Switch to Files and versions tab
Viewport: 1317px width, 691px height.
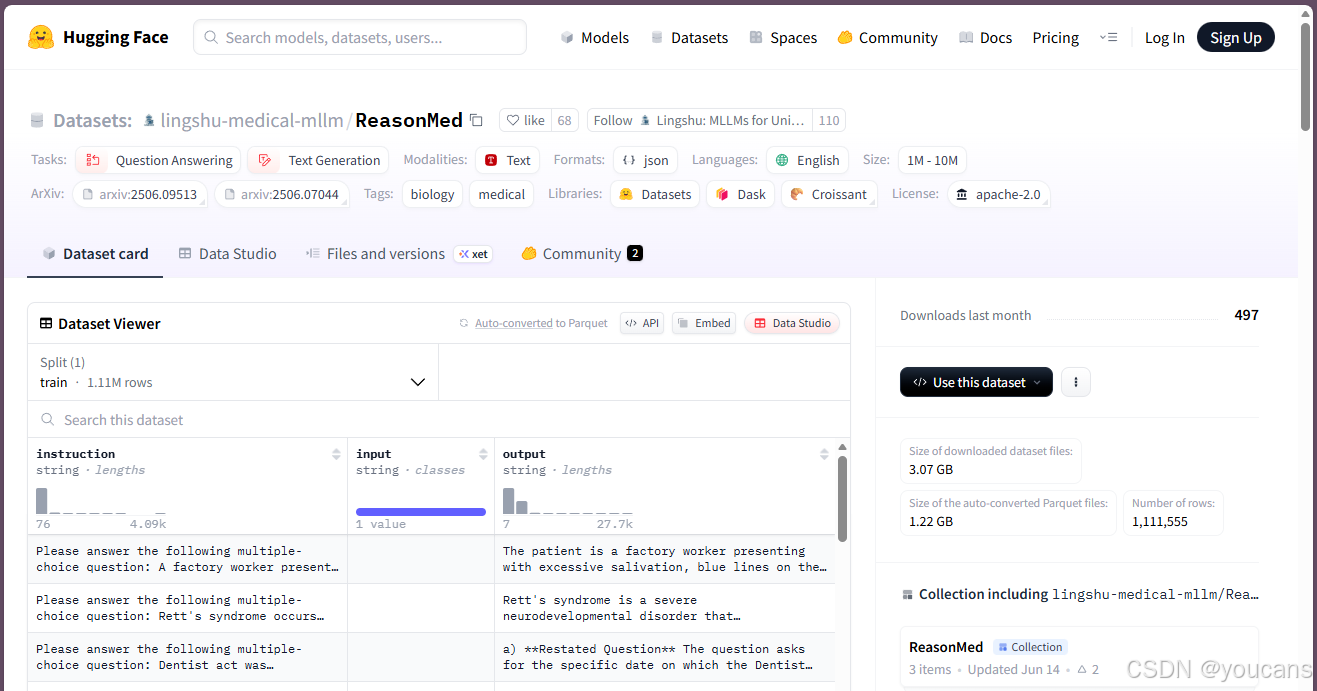(398, 254)
